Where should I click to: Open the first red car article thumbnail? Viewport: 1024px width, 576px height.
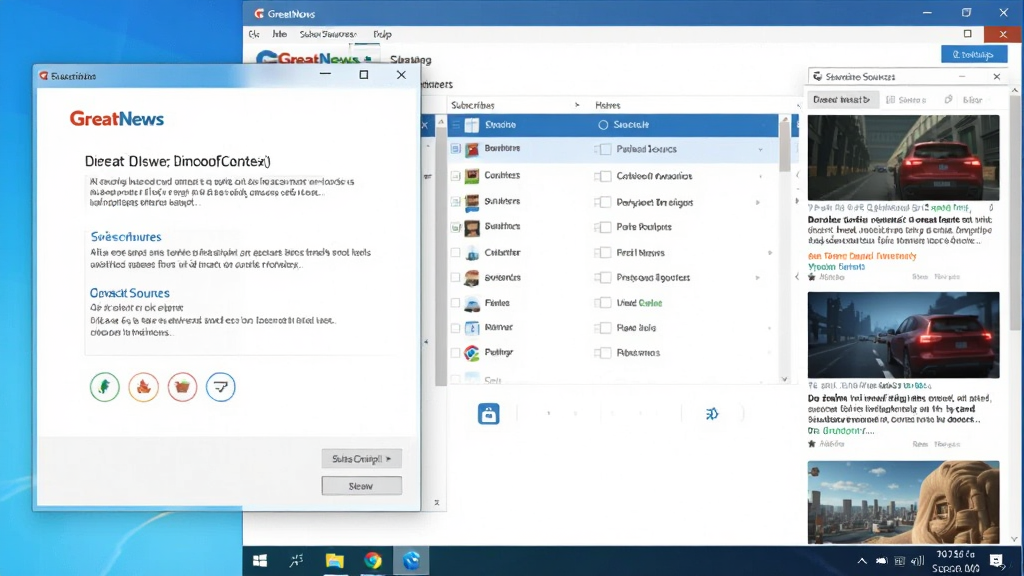pos(903,158)
